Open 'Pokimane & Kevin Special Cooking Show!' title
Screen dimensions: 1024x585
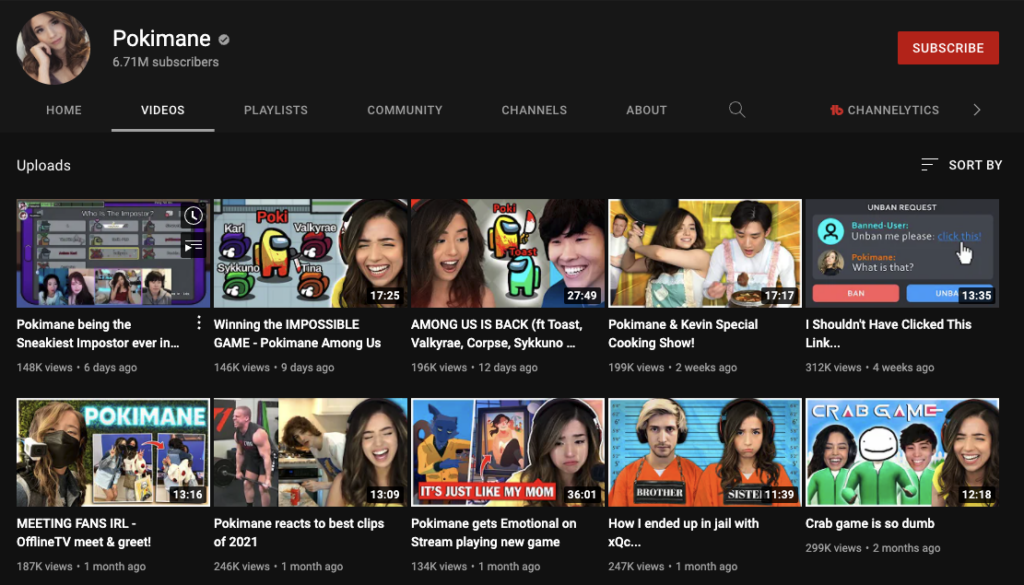[683, 334]
